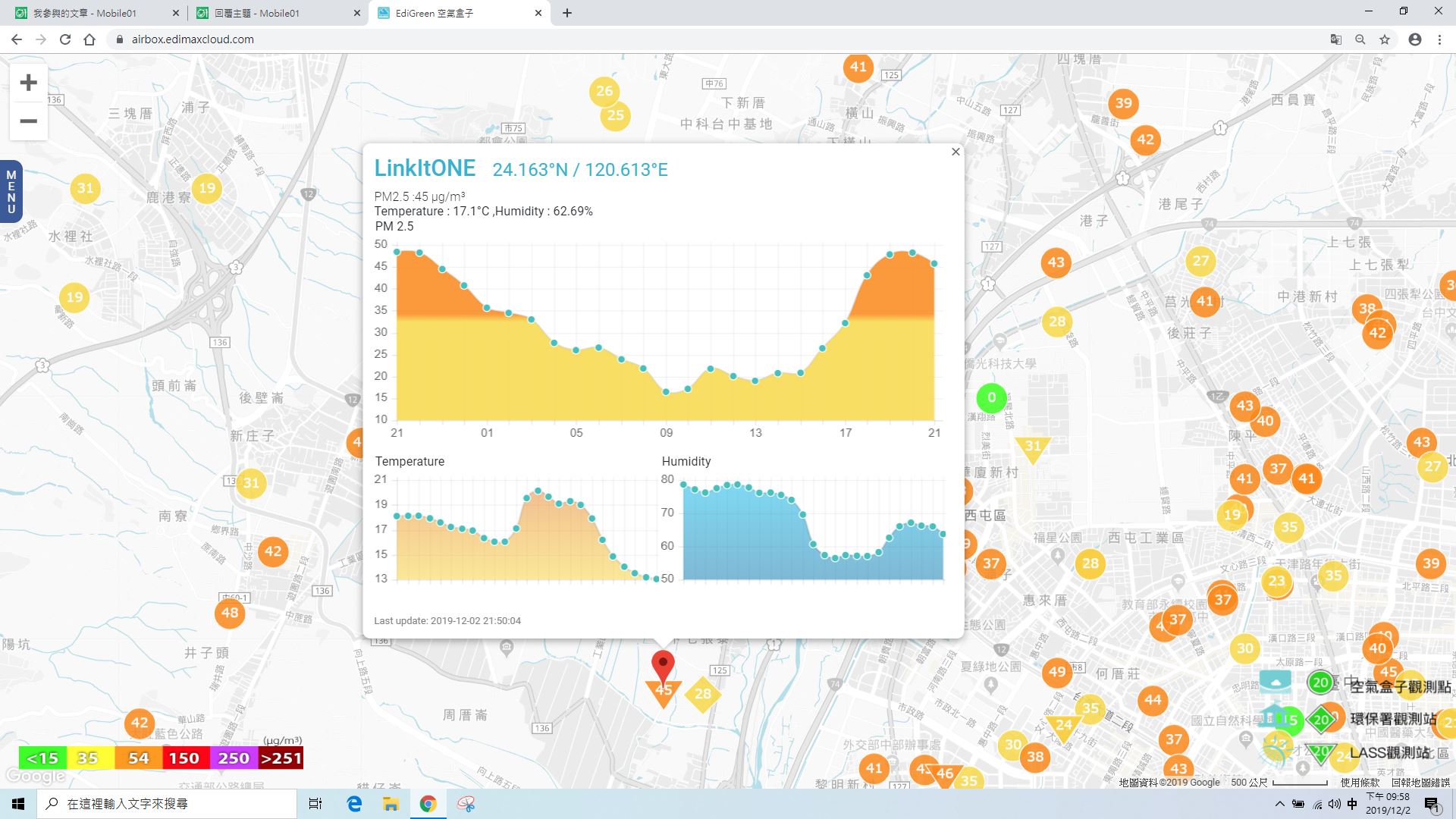Bookmark this page with star icon
The image size is (1456, 819).
(x=1385, y=39)
